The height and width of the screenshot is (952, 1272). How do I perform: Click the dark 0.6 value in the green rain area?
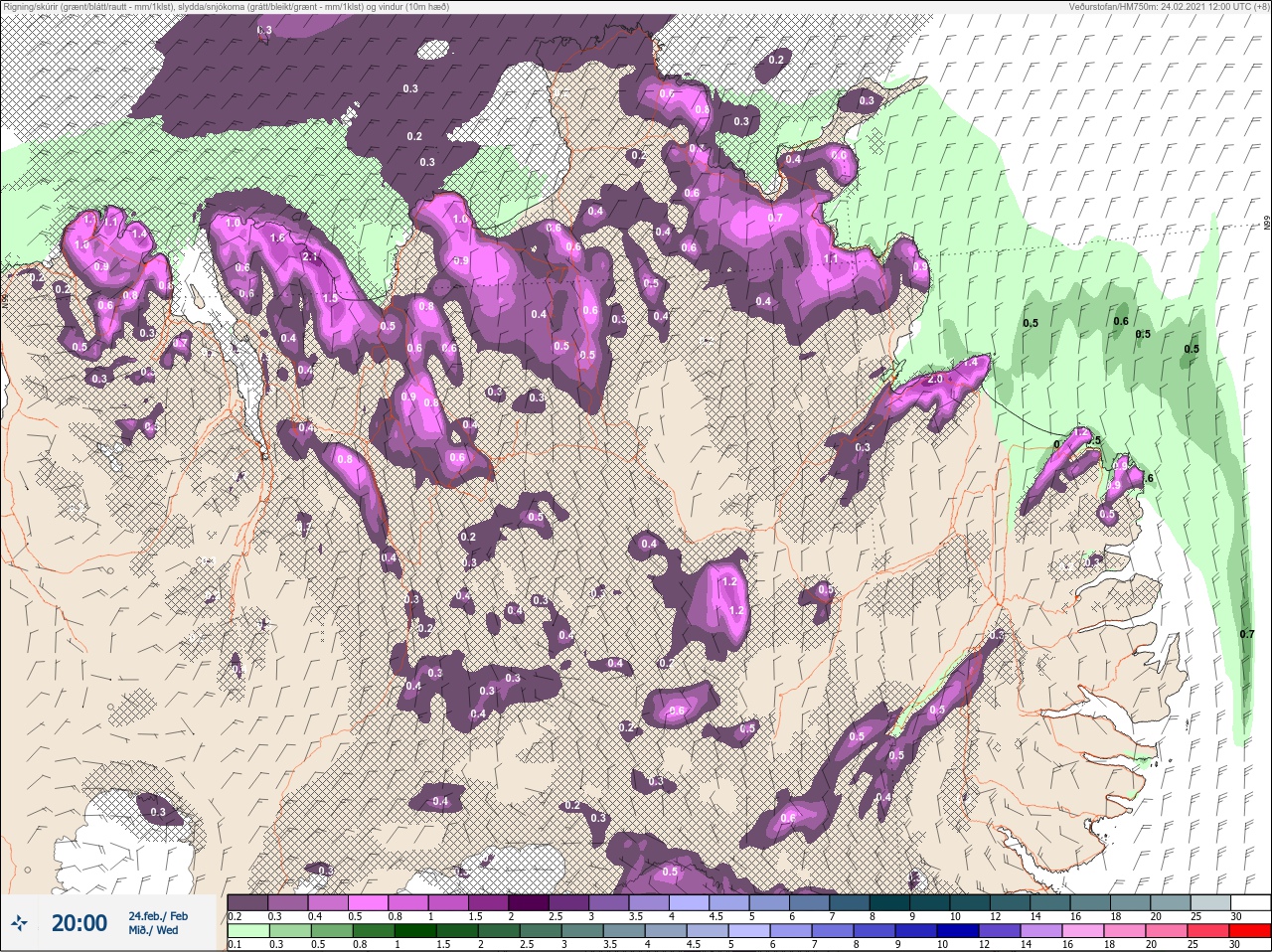click(1121, 321)
